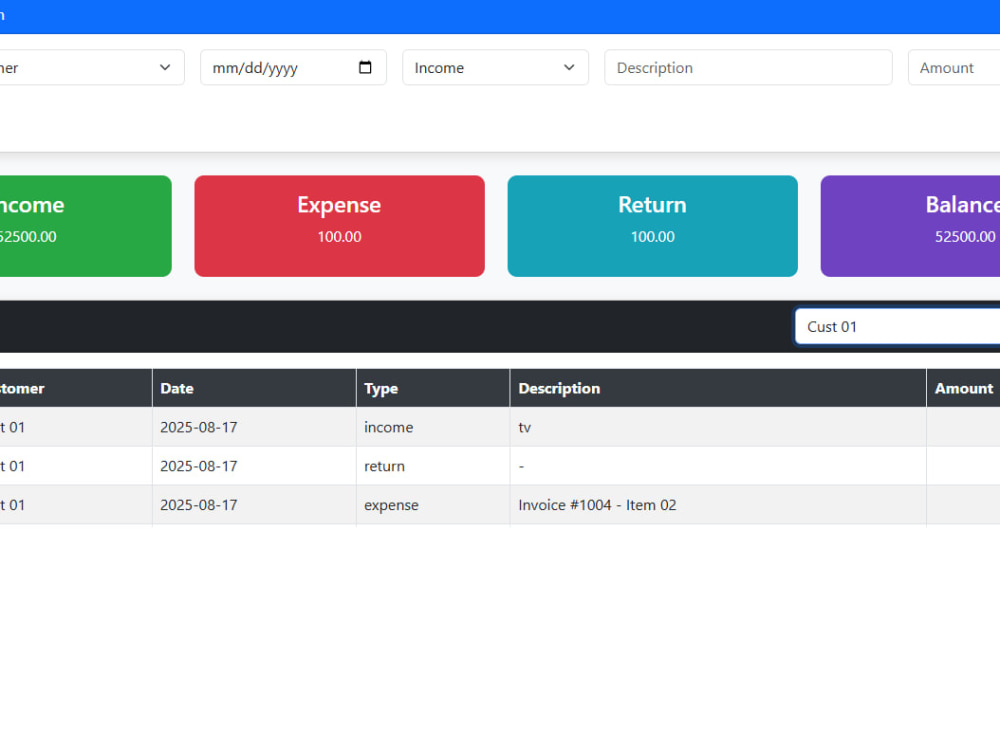
Task: Click the 'tv' description cell
Action: tap(718, 427)
